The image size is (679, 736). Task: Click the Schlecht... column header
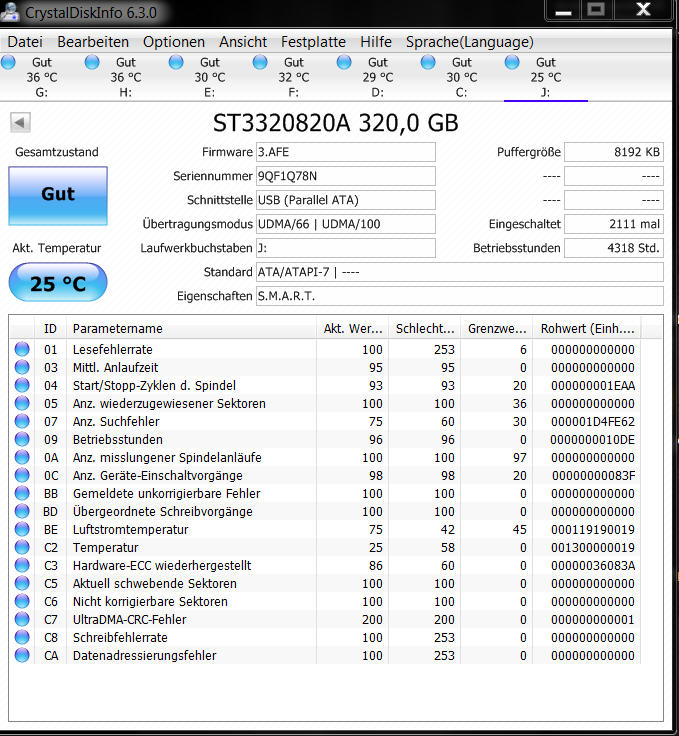(425, 329)
